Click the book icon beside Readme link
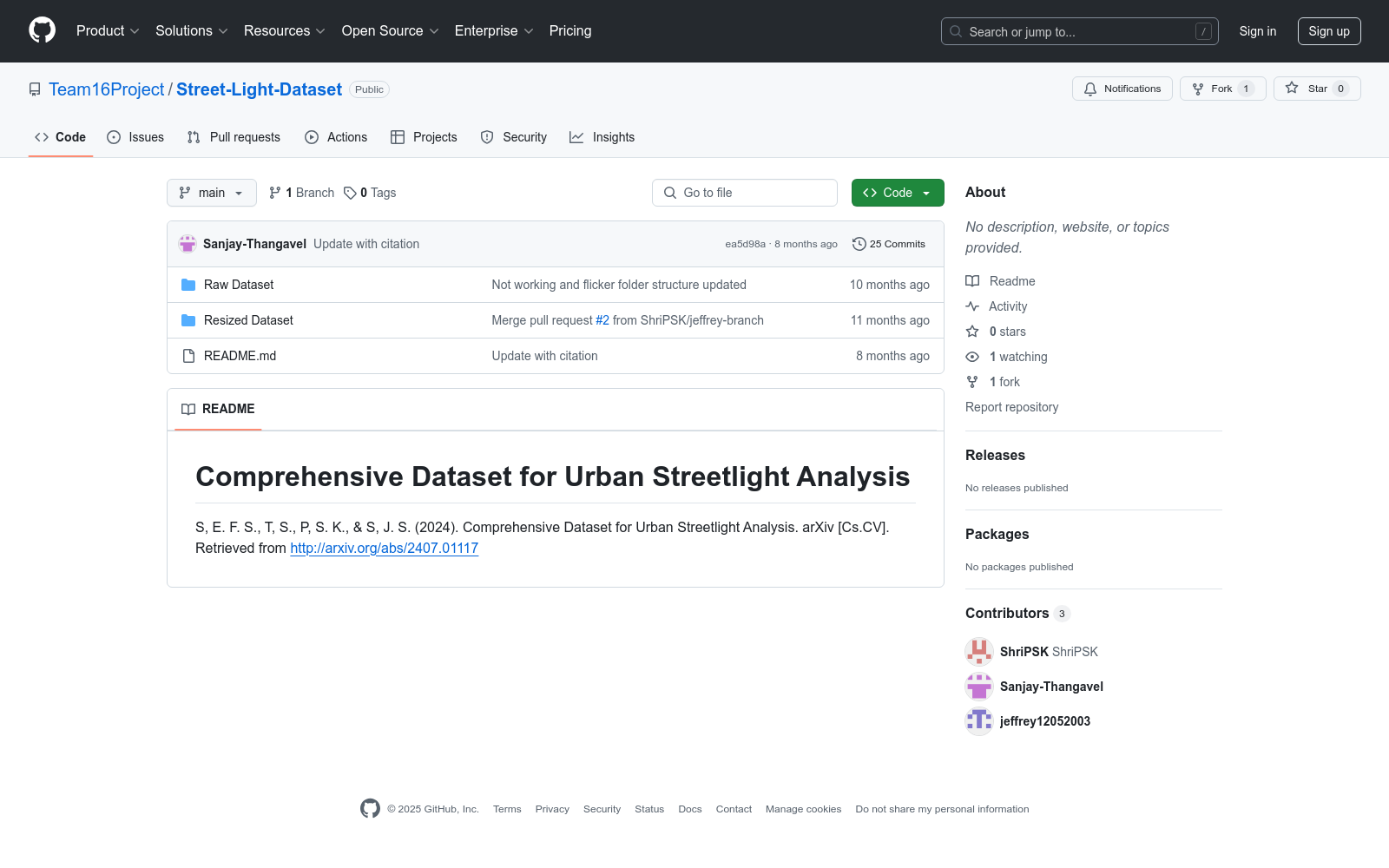The height and width of the screenshot is (868, 1389). pyautogui.click(x=972, y=281)
